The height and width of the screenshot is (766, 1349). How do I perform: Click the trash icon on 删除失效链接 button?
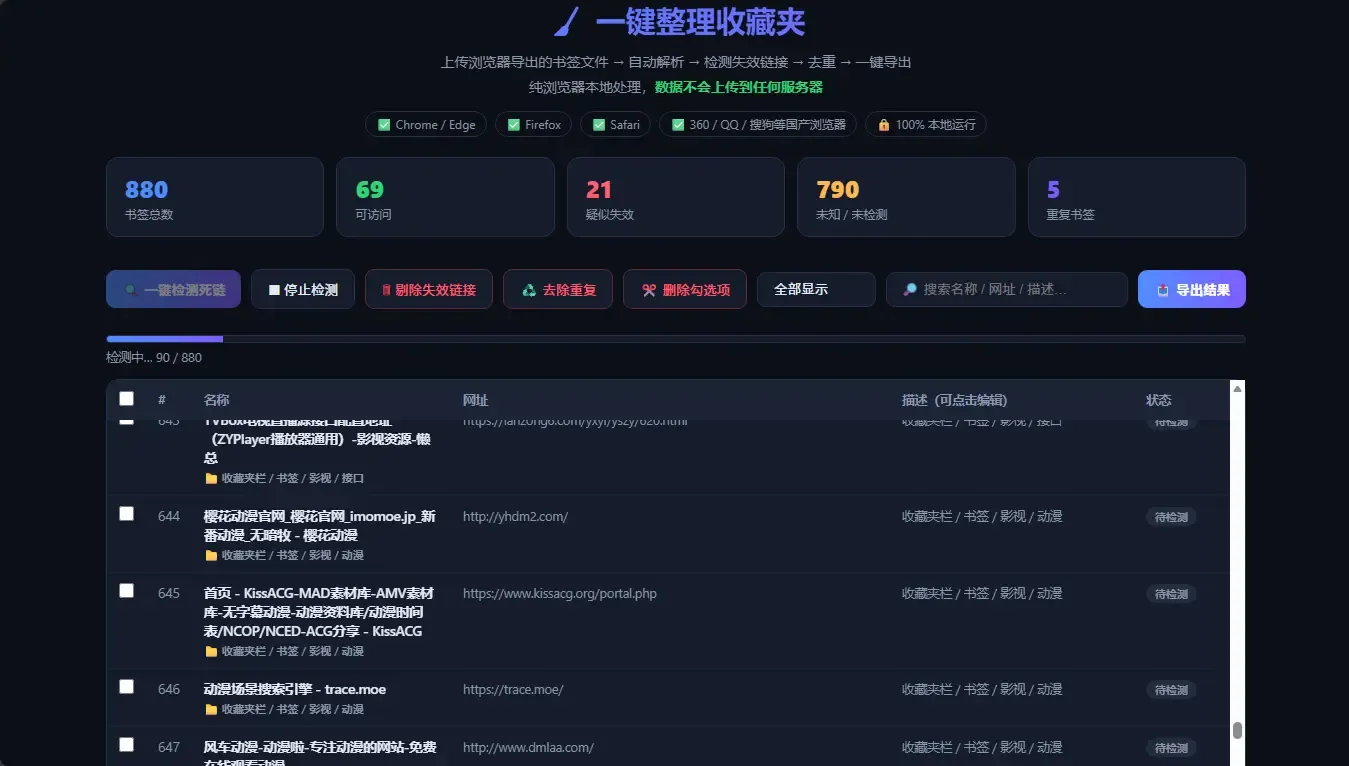click(x=386, y=290)
